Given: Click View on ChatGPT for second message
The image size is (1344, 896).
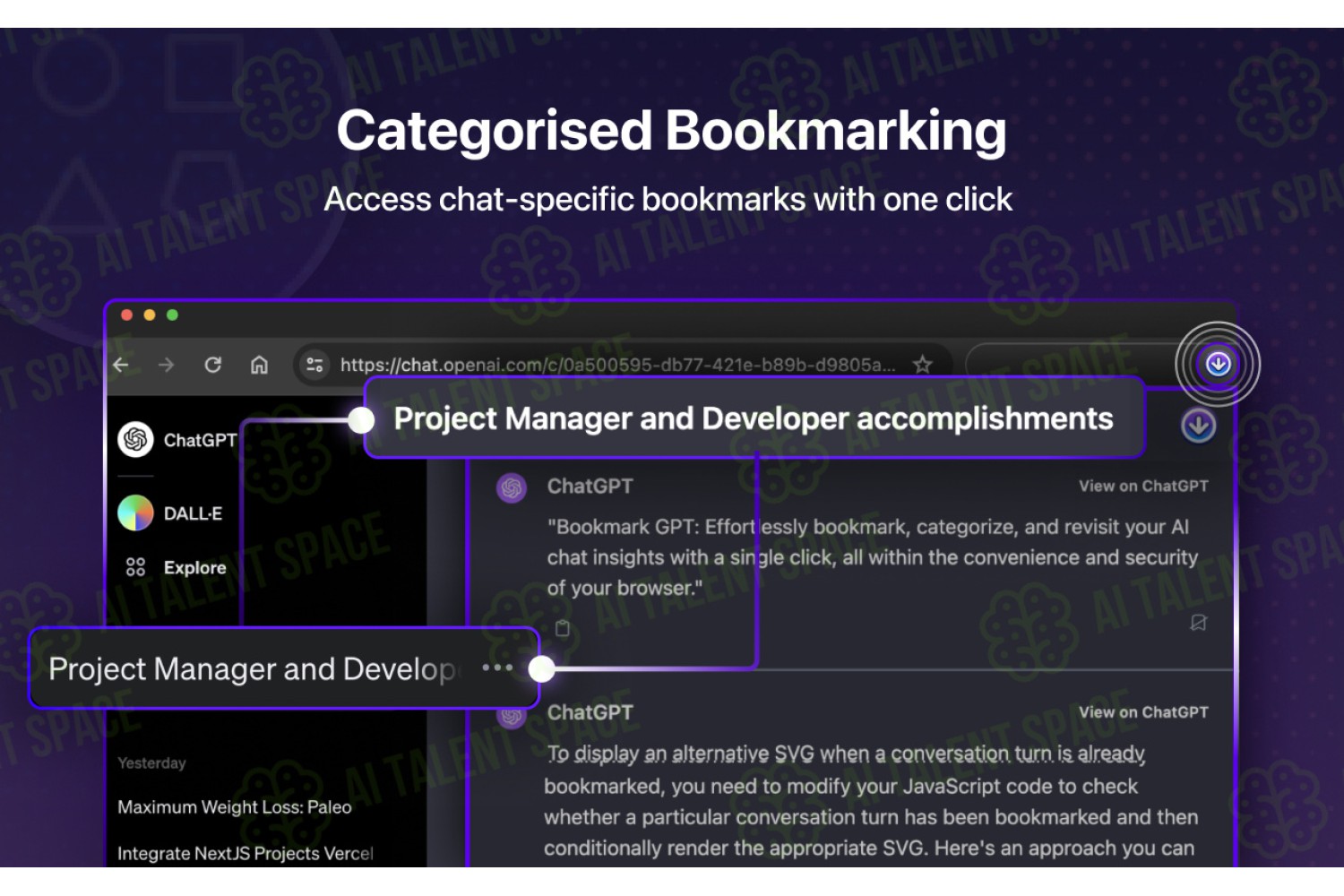Looking at the screenshot, I should [1143, 712].
